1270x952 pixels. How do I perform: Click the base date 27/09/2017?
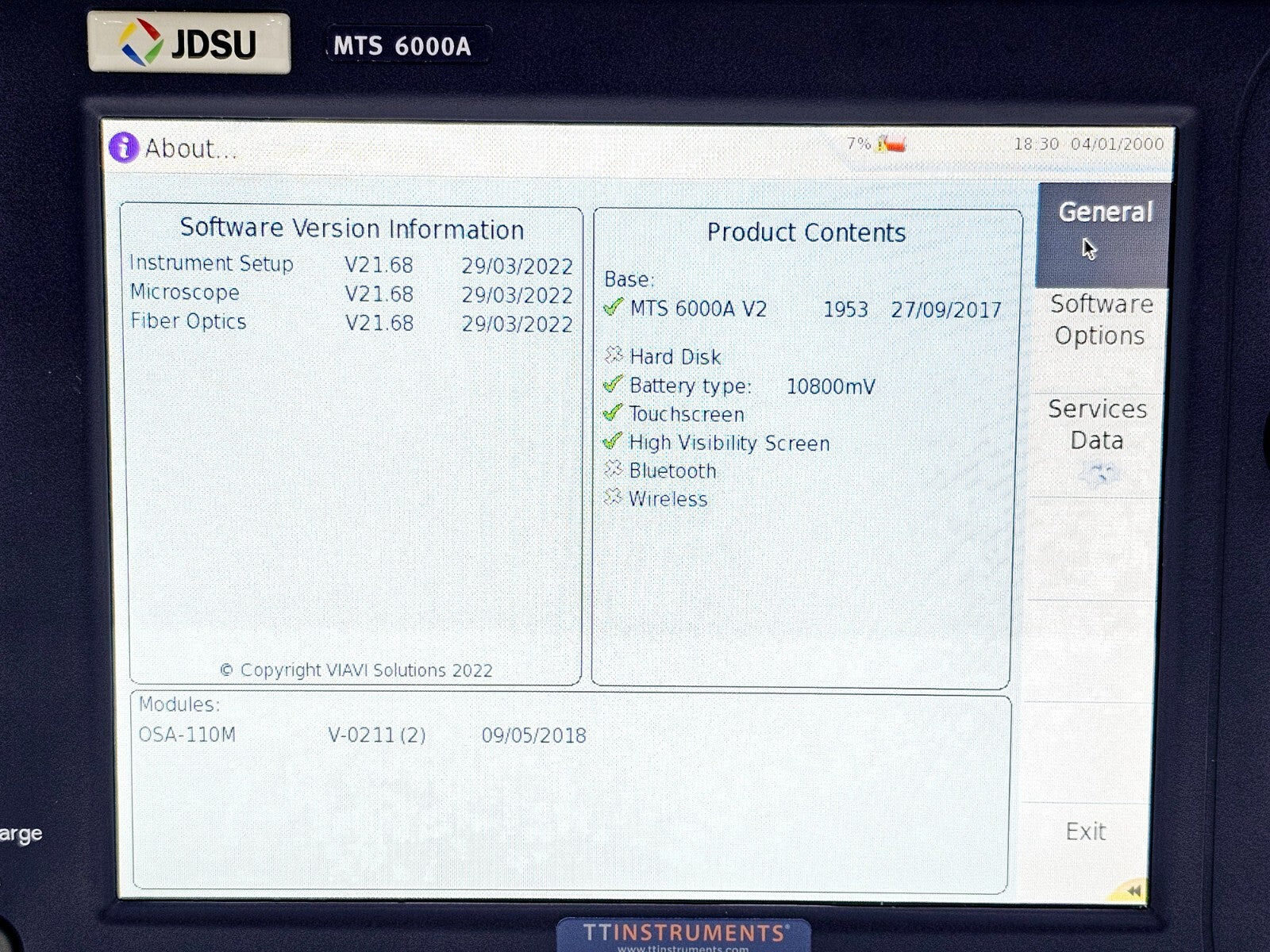click(x=946, y=309)
